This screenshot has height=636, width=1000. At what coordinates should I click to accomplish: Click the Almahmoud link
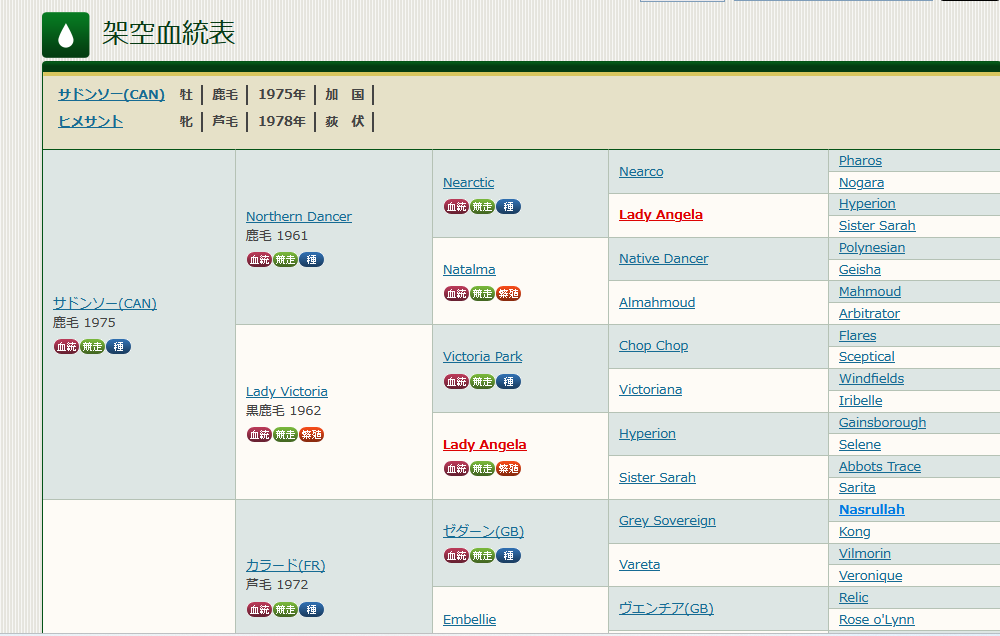pos(656,303)
